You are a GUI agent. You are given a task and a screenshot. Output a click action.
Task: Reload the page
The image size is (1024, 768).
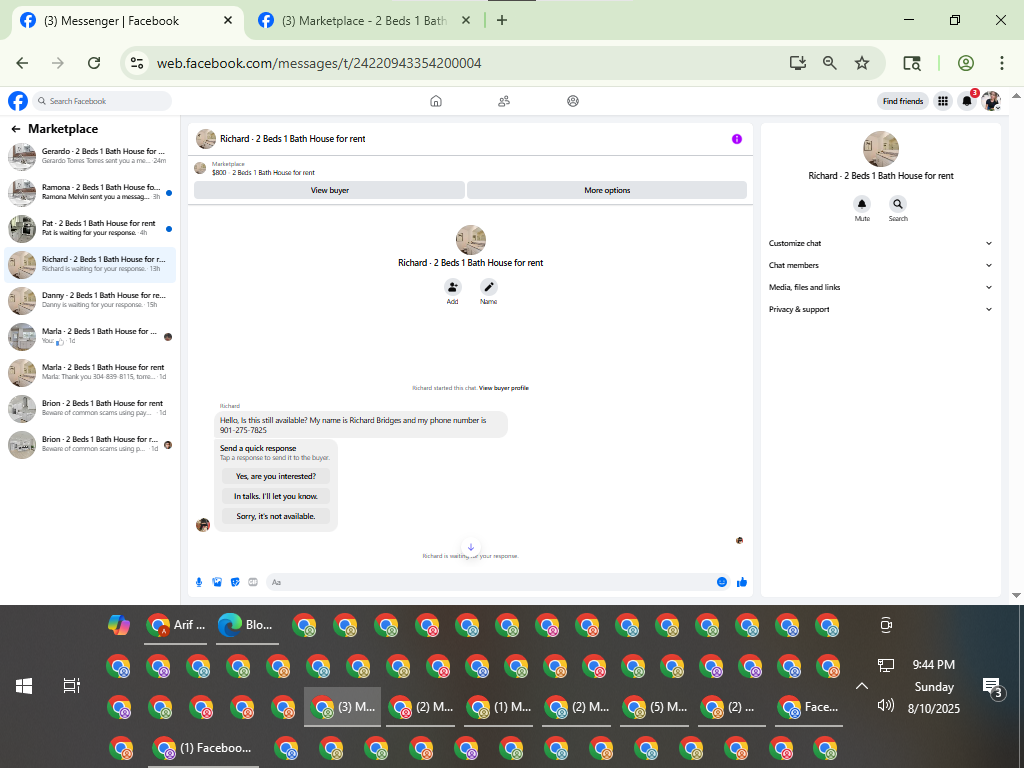click(x=94, y=63)
